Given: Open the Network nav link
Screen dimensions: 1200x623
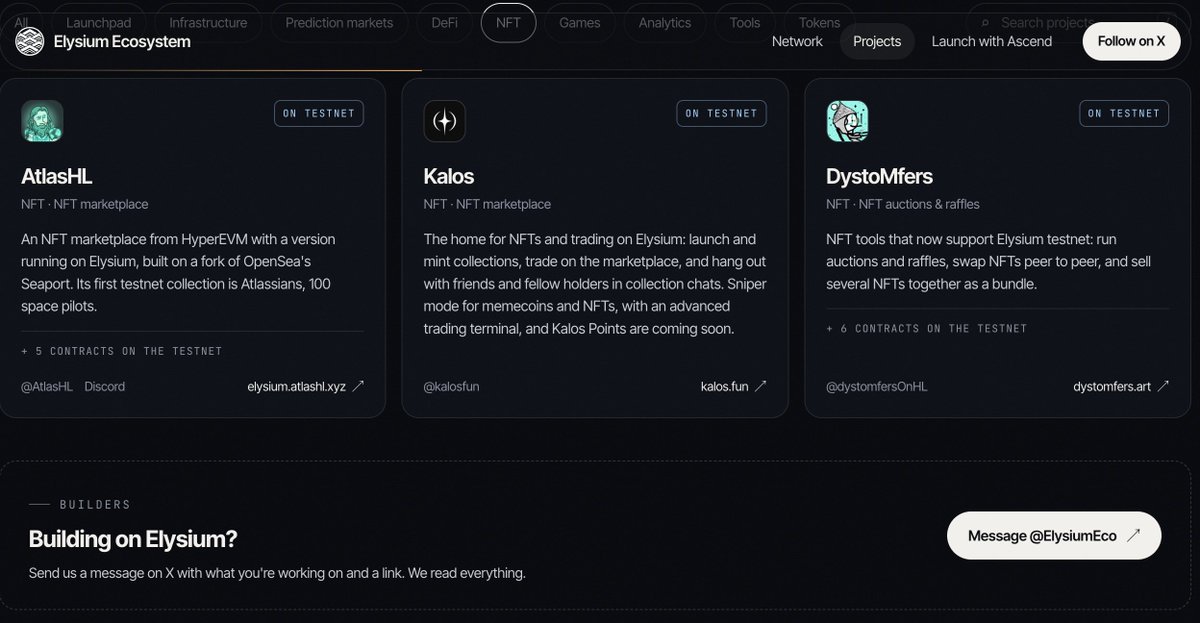Looking at the screenshot, I should click(797, 41).
